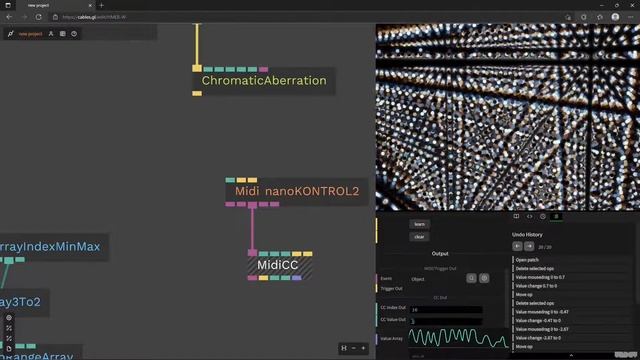
Task: Select 'Value mousedrag 0 to -0.47' history entry
Action: coord(542,312)
